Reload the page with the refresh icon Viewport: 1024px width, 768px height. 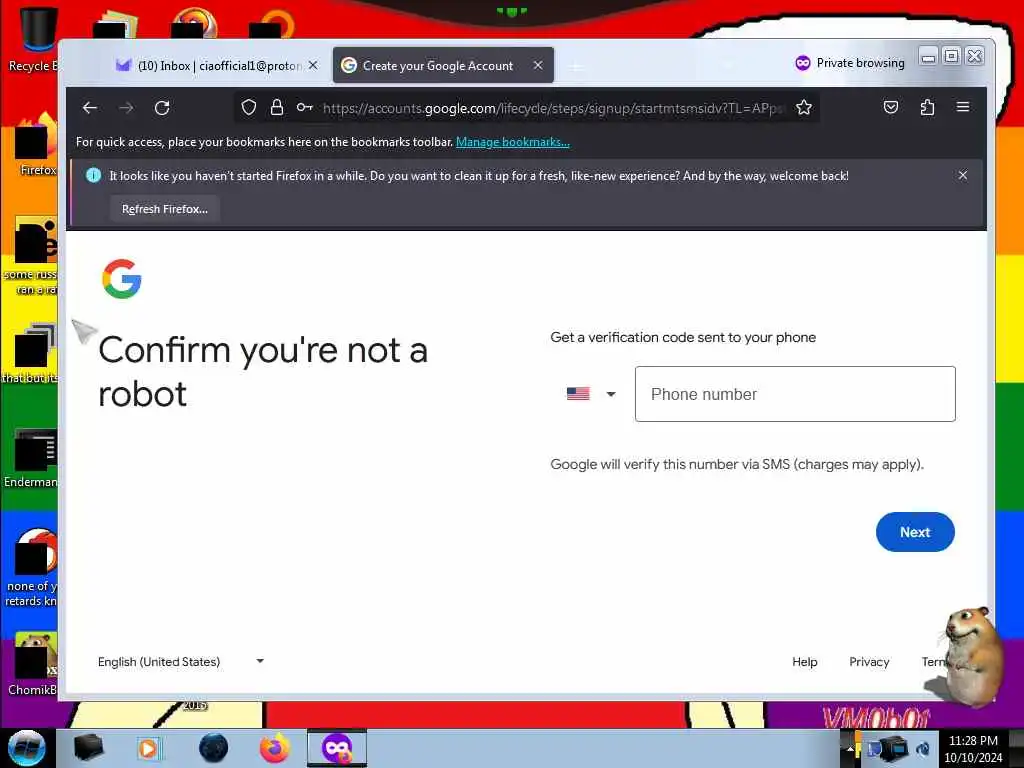point(162,108)
